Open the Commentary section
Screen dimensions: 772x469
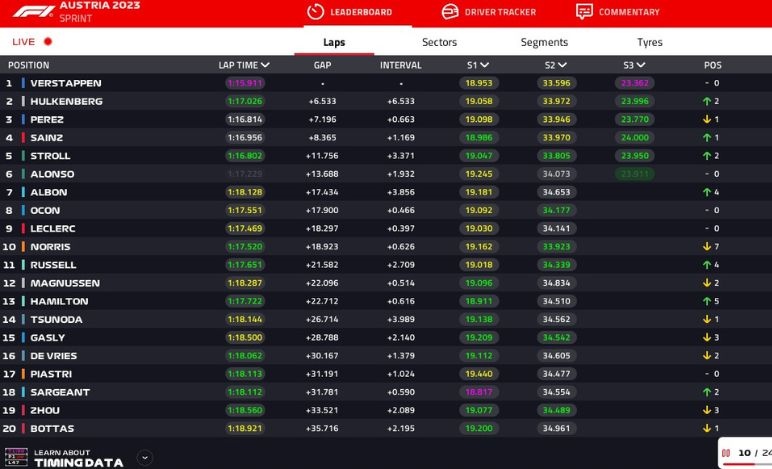[x=628, y=12]
